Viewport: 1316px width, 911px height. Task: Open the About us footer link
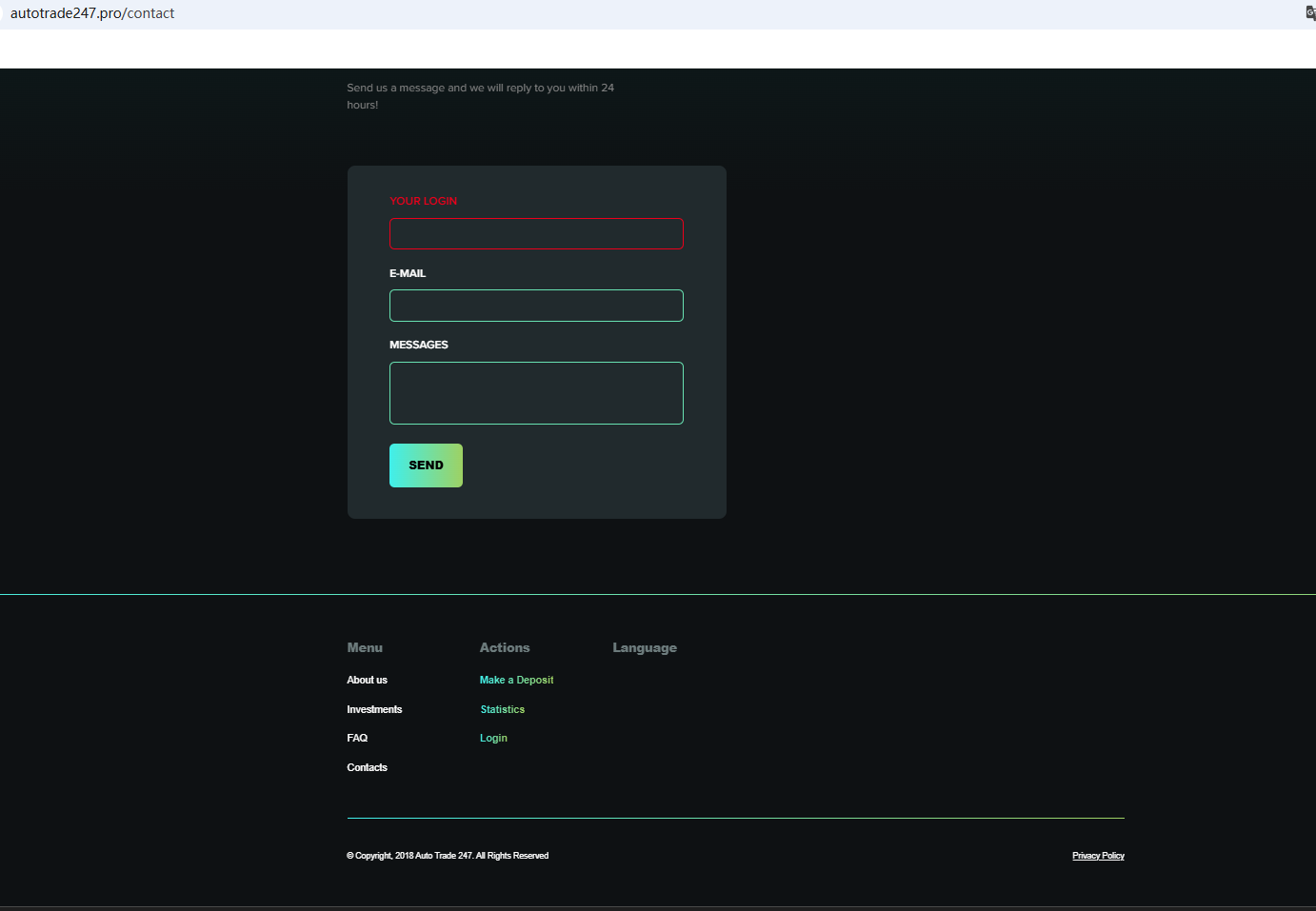(x=367, y=680)
